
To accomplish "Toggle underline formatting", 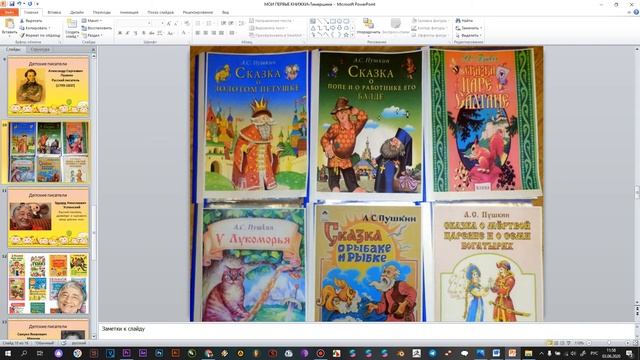I will click(136, 33).
